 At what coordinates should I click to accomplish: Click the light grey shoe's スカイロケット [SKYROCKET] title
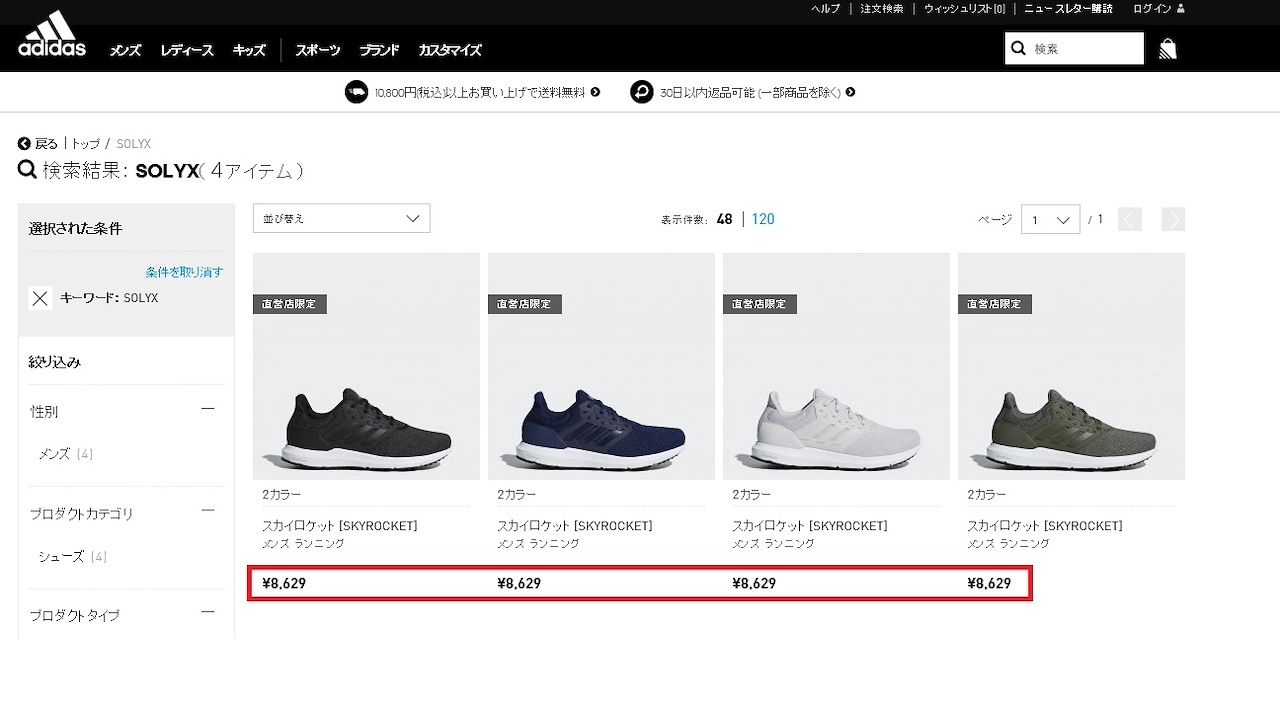pos(810,526)
